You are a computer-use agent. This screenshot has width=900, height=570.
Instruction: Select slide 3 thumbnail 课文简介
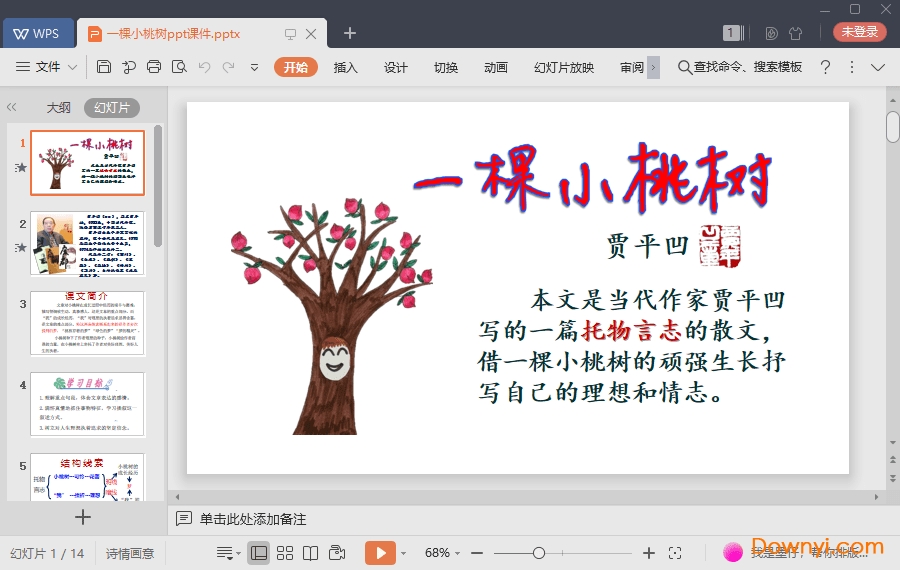[x=88, y=324]
